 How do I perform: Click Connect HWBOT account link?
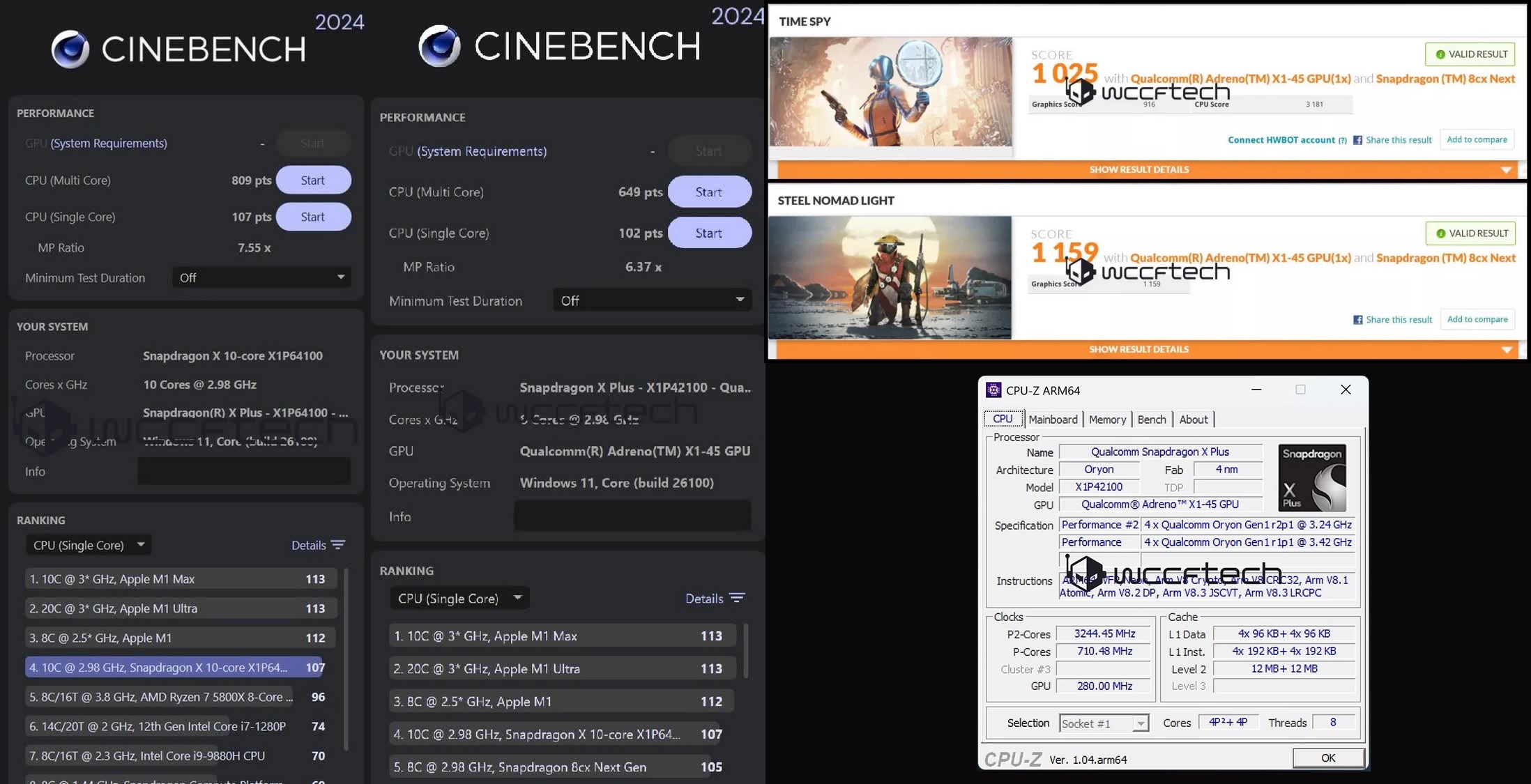click(x=1281, y=140)
